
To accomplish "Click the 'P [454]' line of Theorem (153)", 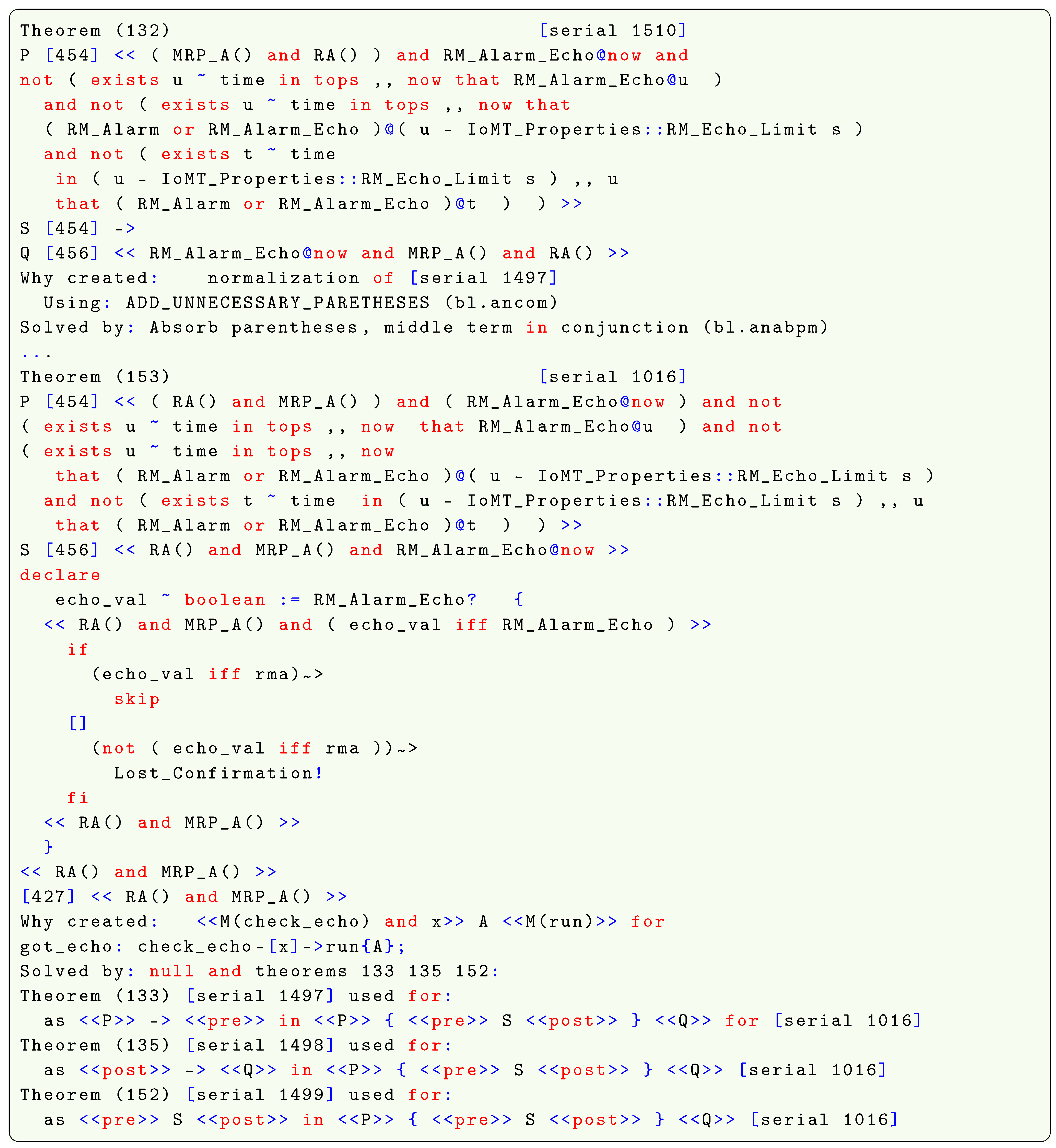I will (x=401, y=401).
